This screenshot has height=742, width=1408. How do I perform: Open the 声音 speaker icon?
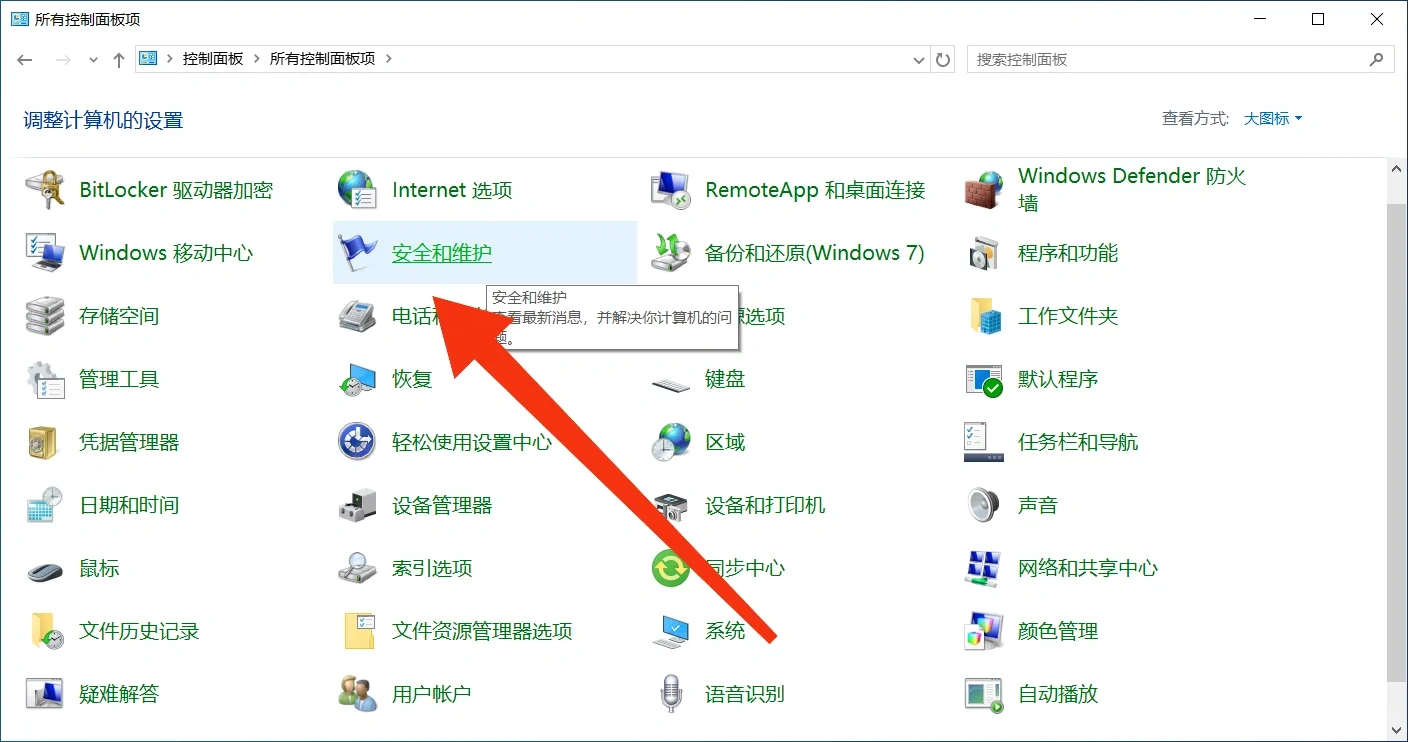[x=984, y=505]
